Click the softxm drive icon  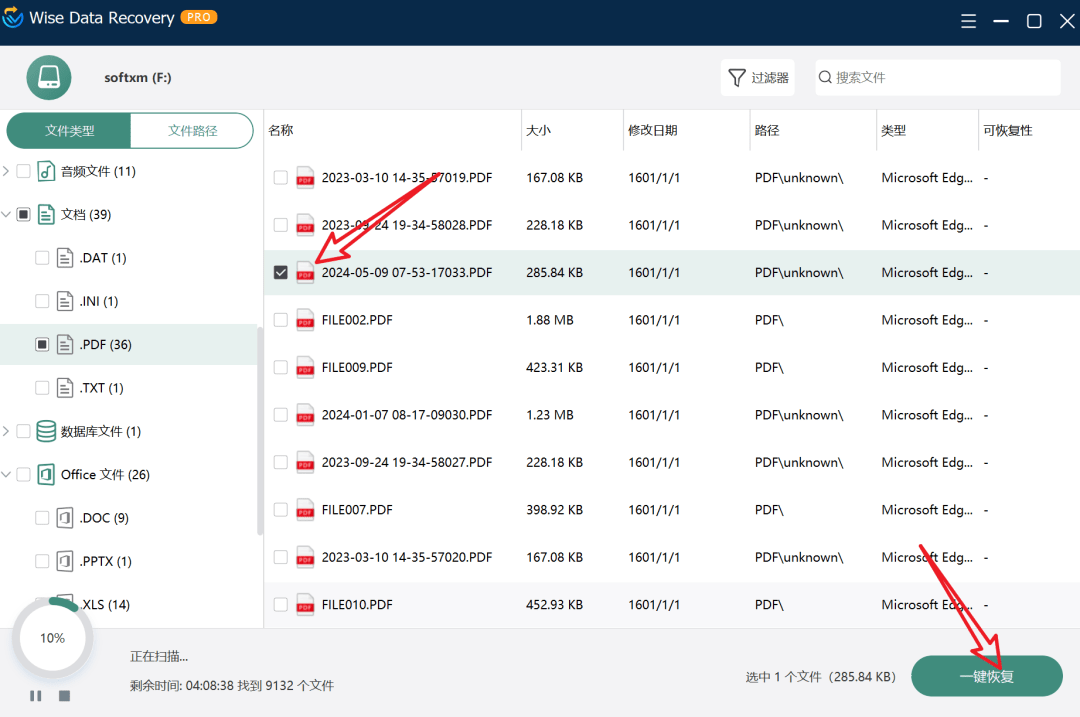(49, 78)
